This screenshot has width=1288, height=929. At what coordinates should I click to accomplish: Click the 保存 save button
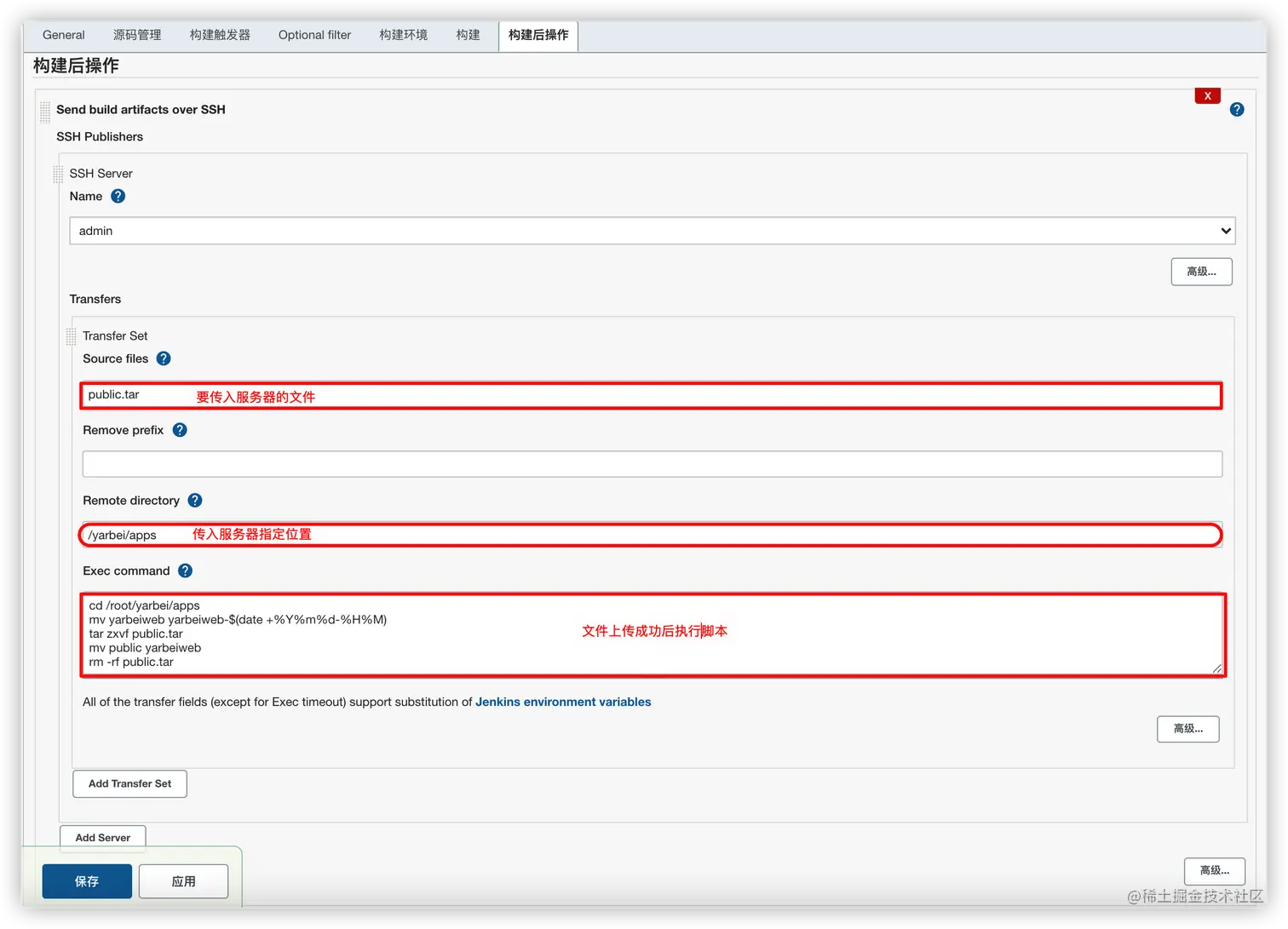coord(87,881)
